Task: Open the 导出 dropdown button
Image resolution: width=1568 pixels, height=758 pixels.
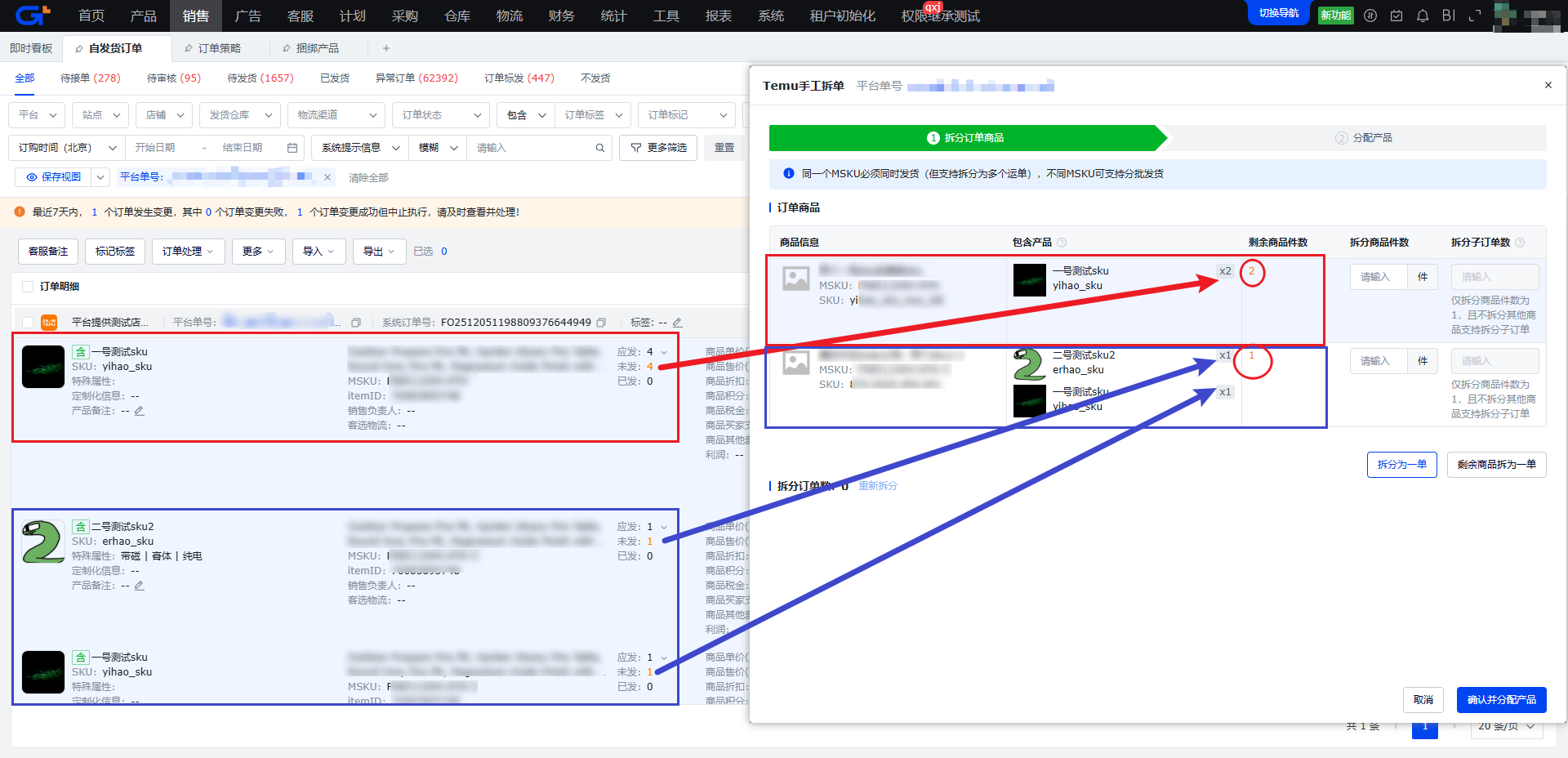Action: point(379,252)
